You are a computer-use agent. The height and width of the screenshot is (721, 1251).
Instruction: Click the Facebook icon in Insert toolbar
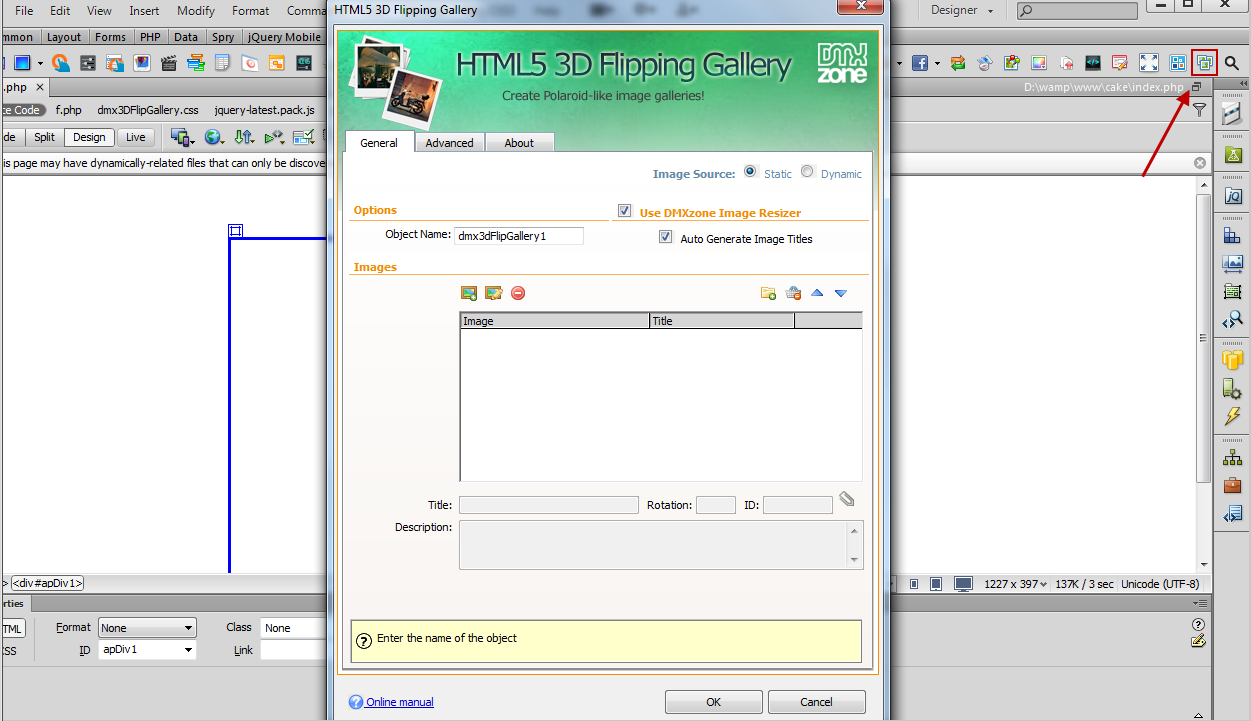pos(919,63)
